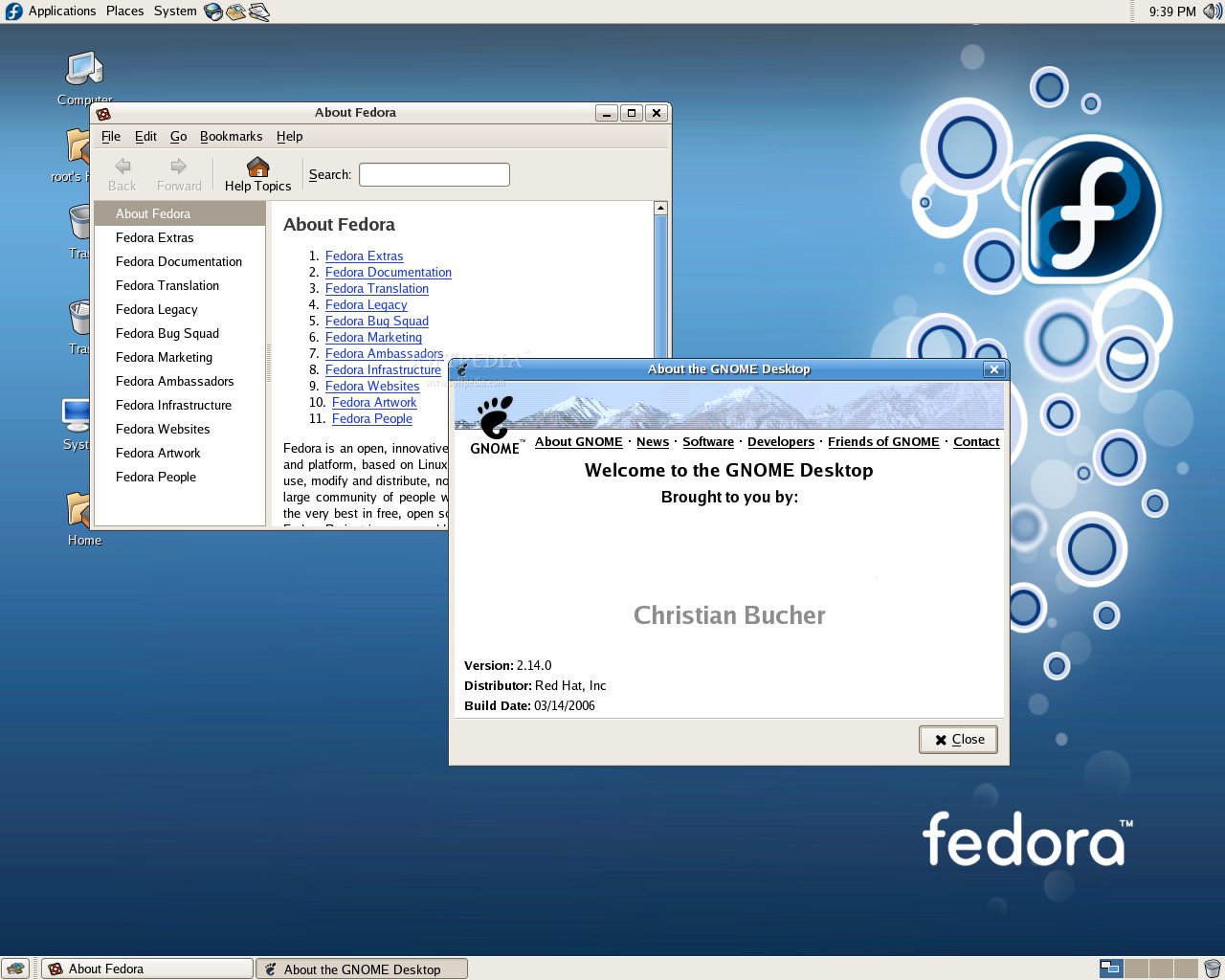Select Fedora Artwork in sidebar
Viewport: 1225px width, 980px height.
tap(158, 453)
